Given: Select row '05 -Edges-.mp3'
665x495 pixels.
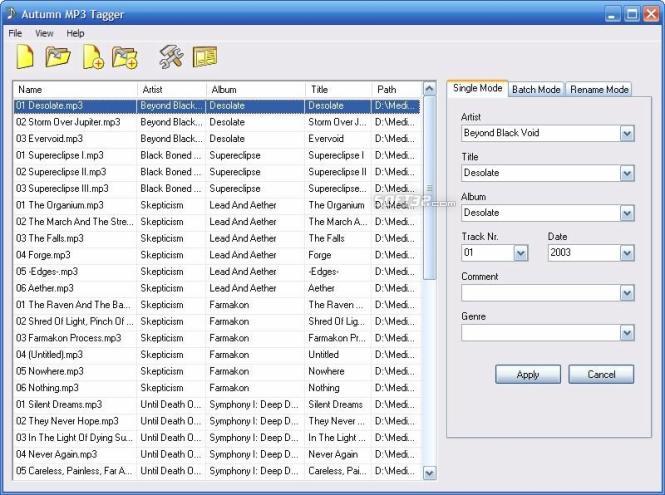Looking at the screenshot, I should [217, 271].
